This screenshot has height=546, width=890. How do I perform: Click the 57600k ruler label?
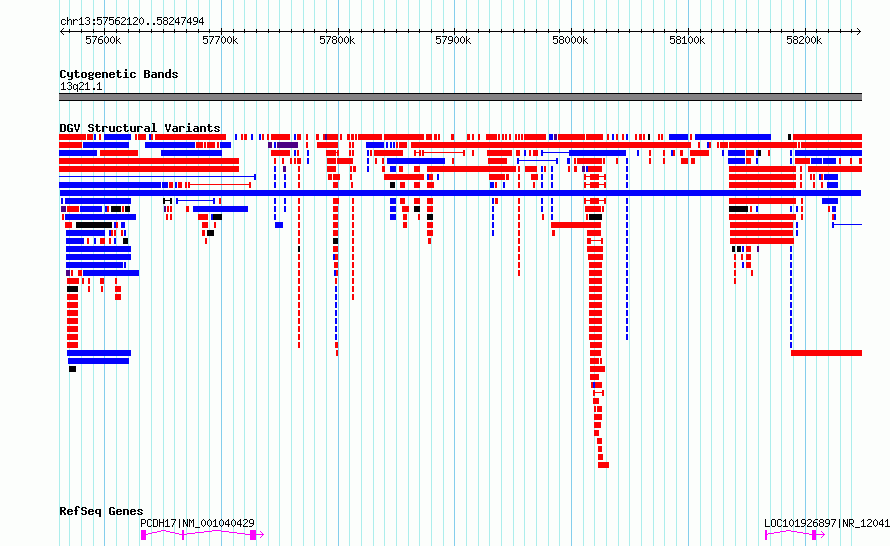point(103,40)
